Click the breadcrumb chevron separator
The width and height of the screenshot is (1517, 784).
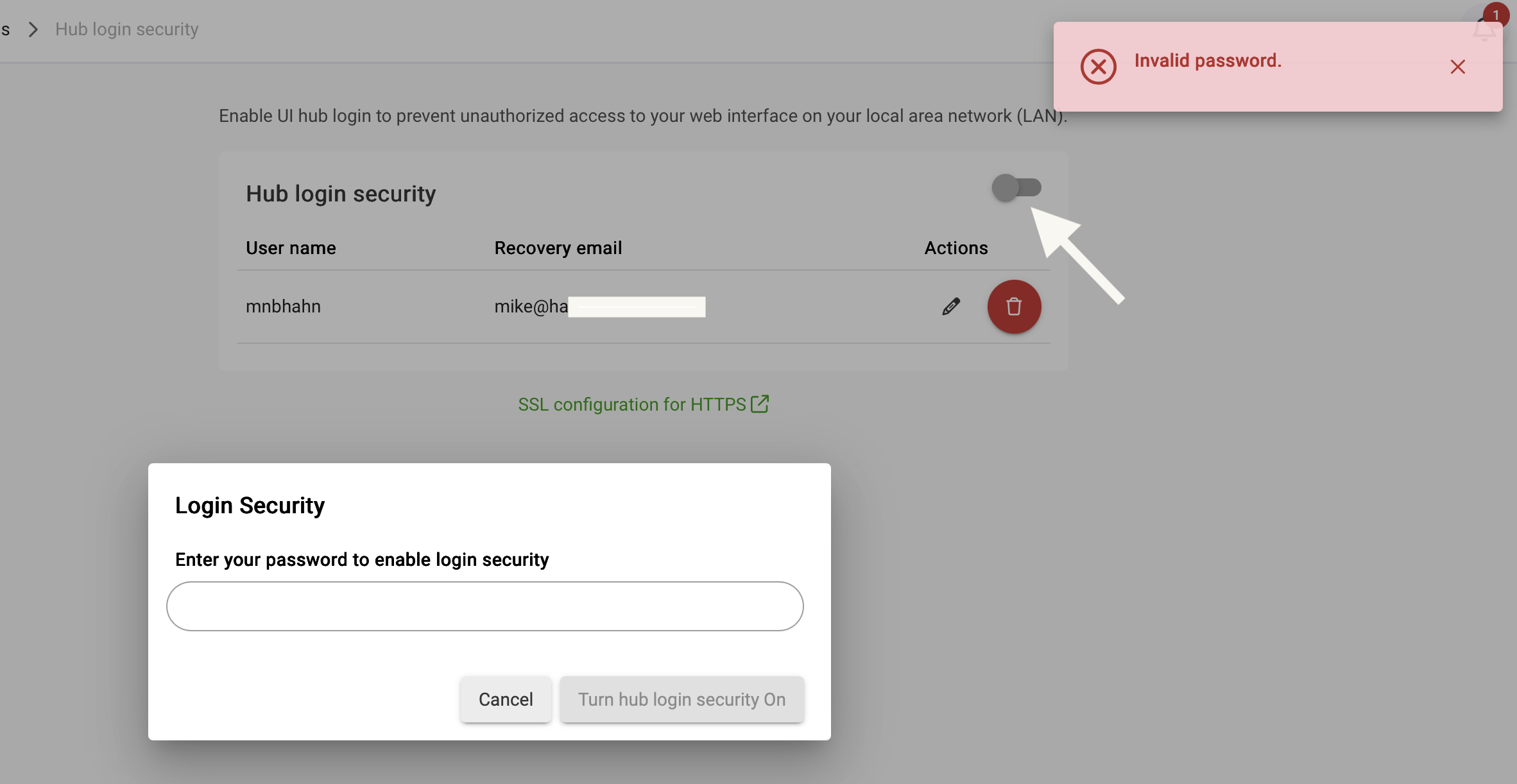coord(33,30)
